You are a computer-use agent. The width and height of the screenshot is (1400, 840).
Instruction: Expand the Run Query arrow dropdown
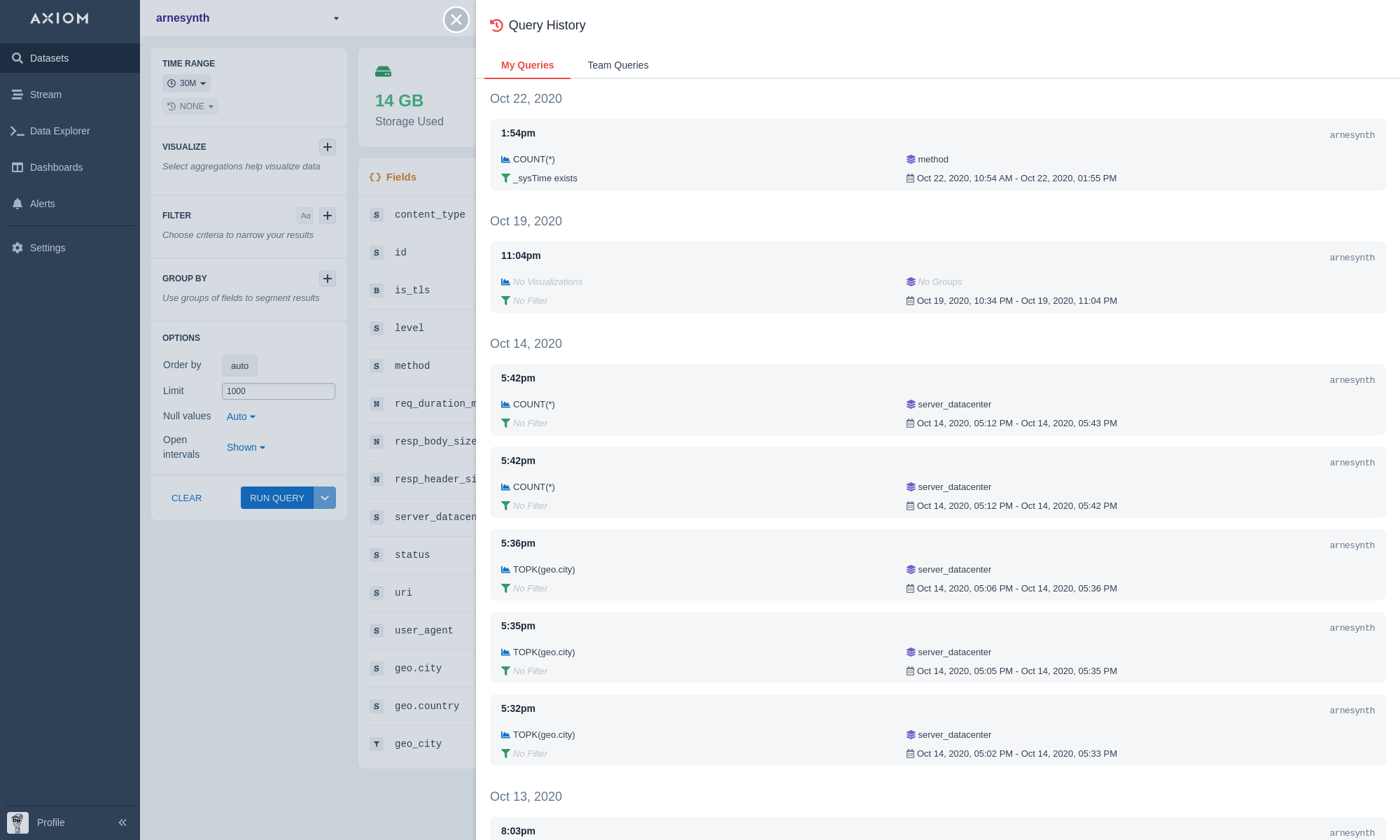click(325, 498)
